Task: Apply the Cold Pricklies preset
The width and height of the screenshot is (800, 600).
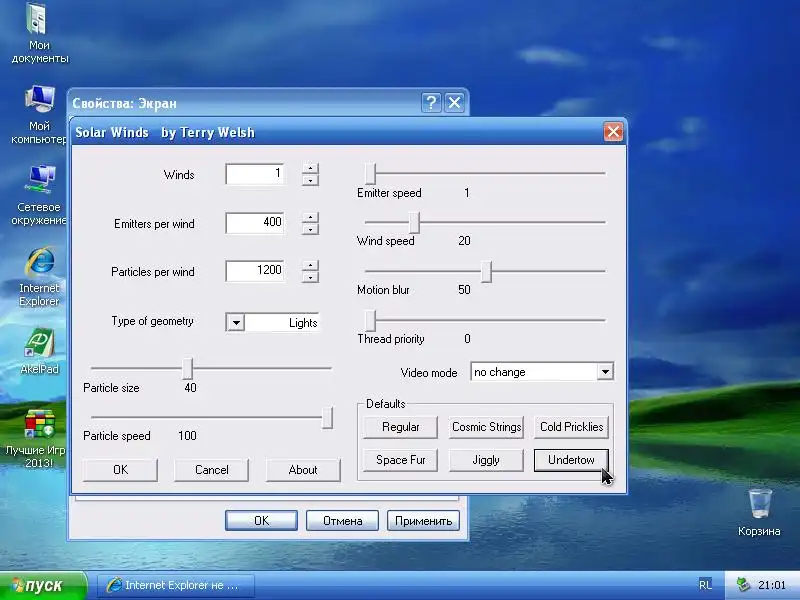Action: coord(571,427)
